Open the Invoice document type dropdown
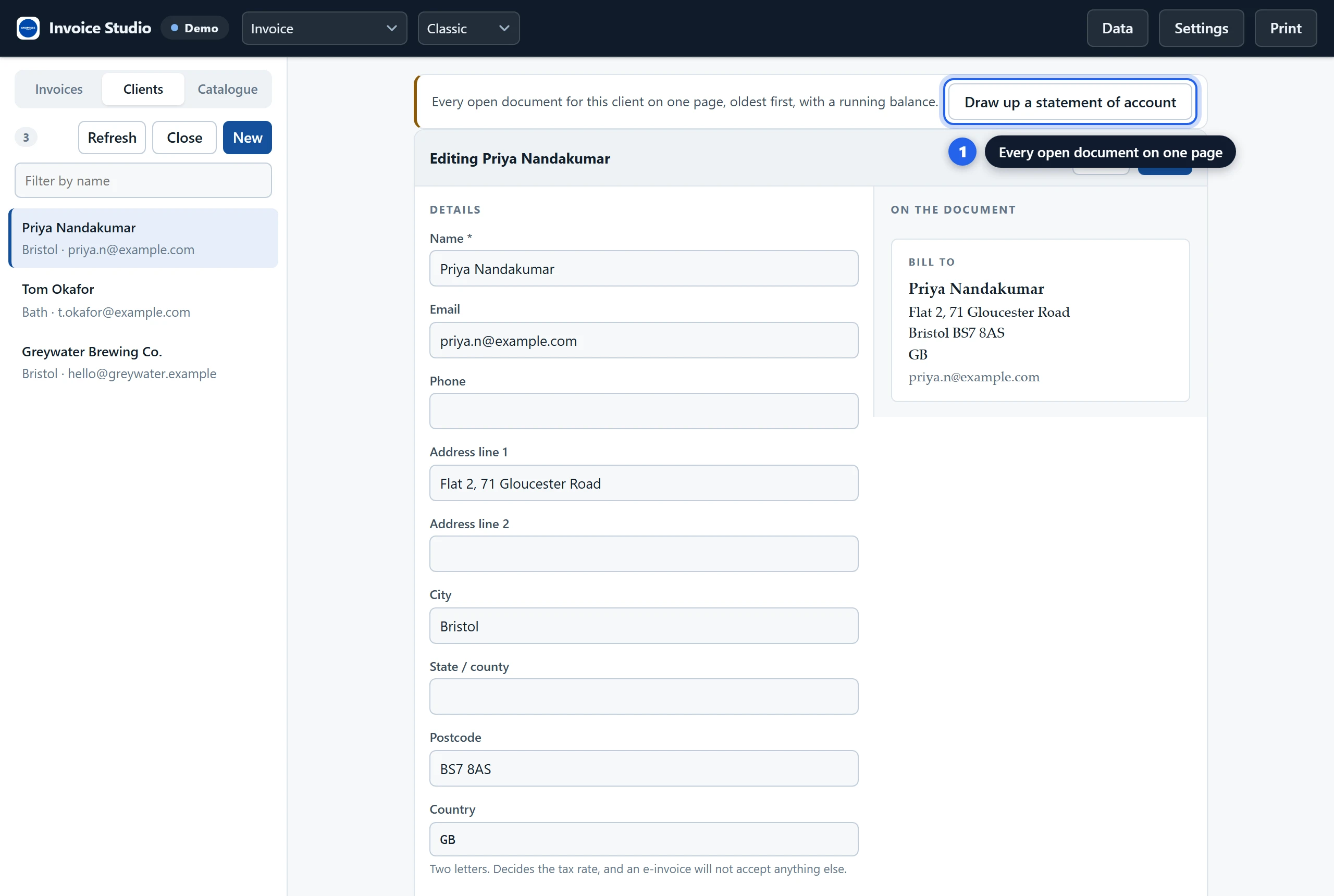Screen dimensions: 1334x896 [324, 28]
